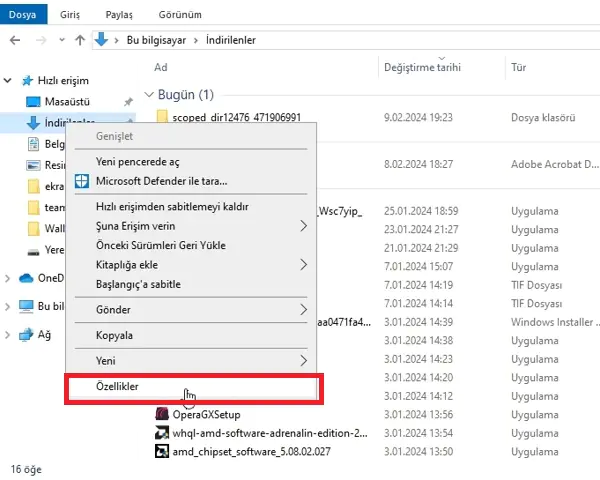Image resolution: width=600 pixels, height=480 pixels.
Task: Expand the Gönder submenu arrow
Action: pos(303,310)
